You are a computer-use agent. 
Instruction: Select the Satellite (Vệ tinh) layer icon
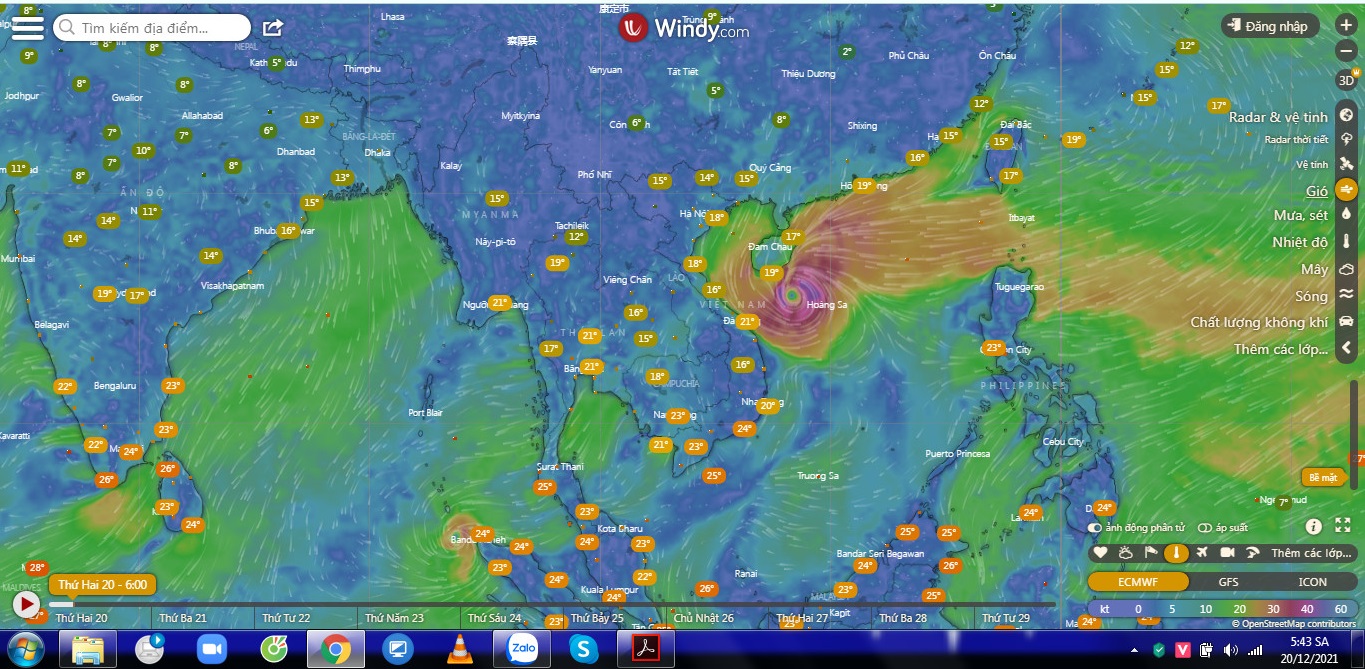point(1346,164)
